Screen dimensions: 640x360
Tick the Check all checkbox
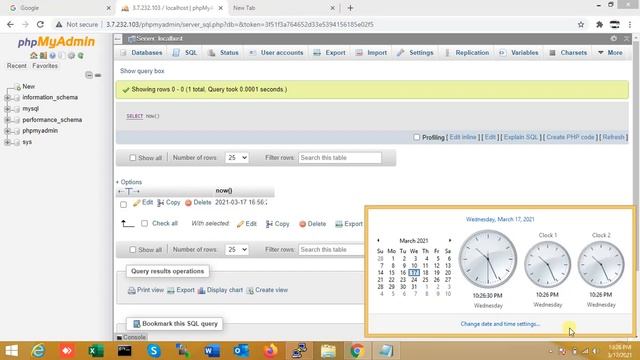coord(144,223)
